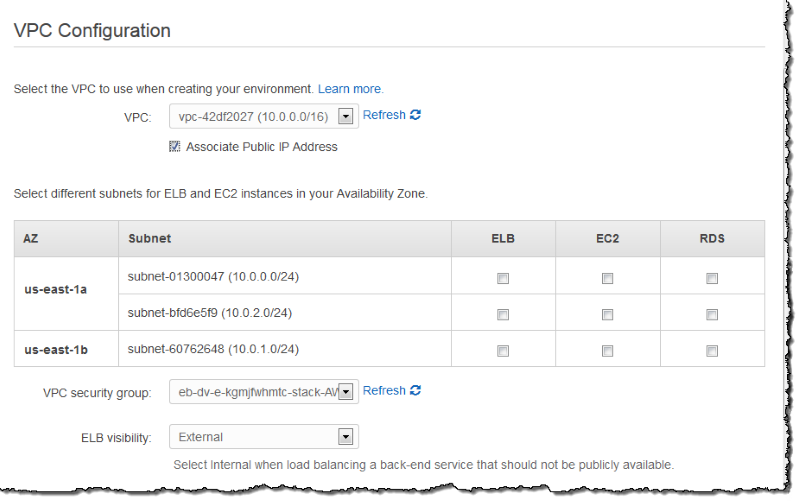Select RDS for subnet-60762648 in us-east-1b
The image size is (800, 501).
pyautogui.click(x=711, y=351)
